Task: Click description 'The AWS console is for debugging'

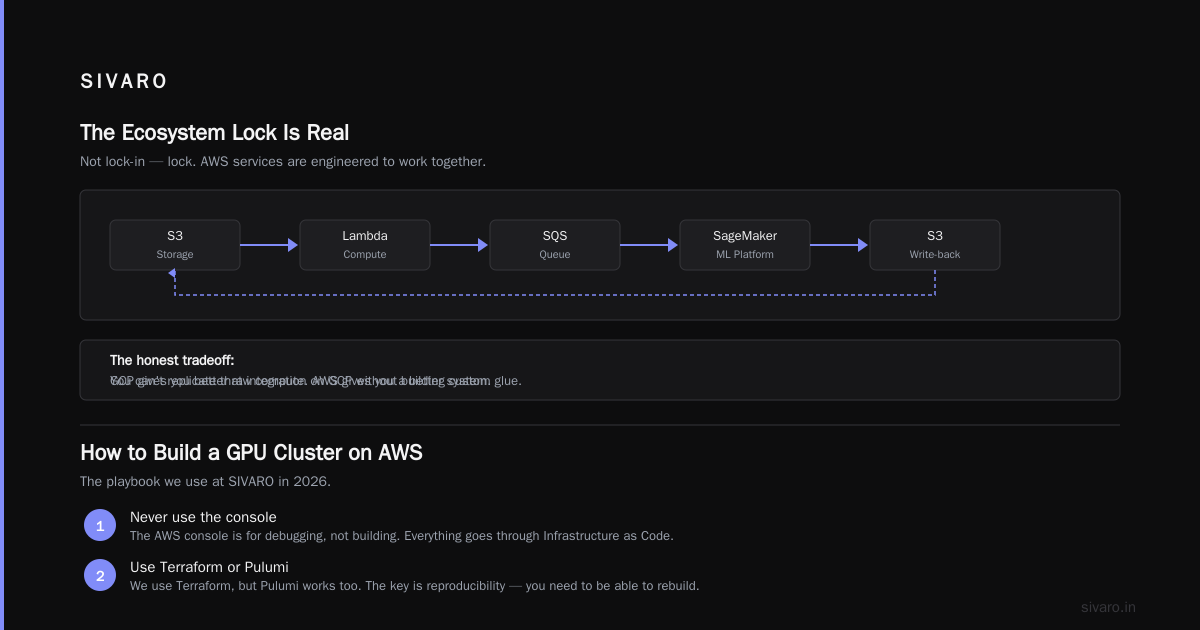Action: 402,536
